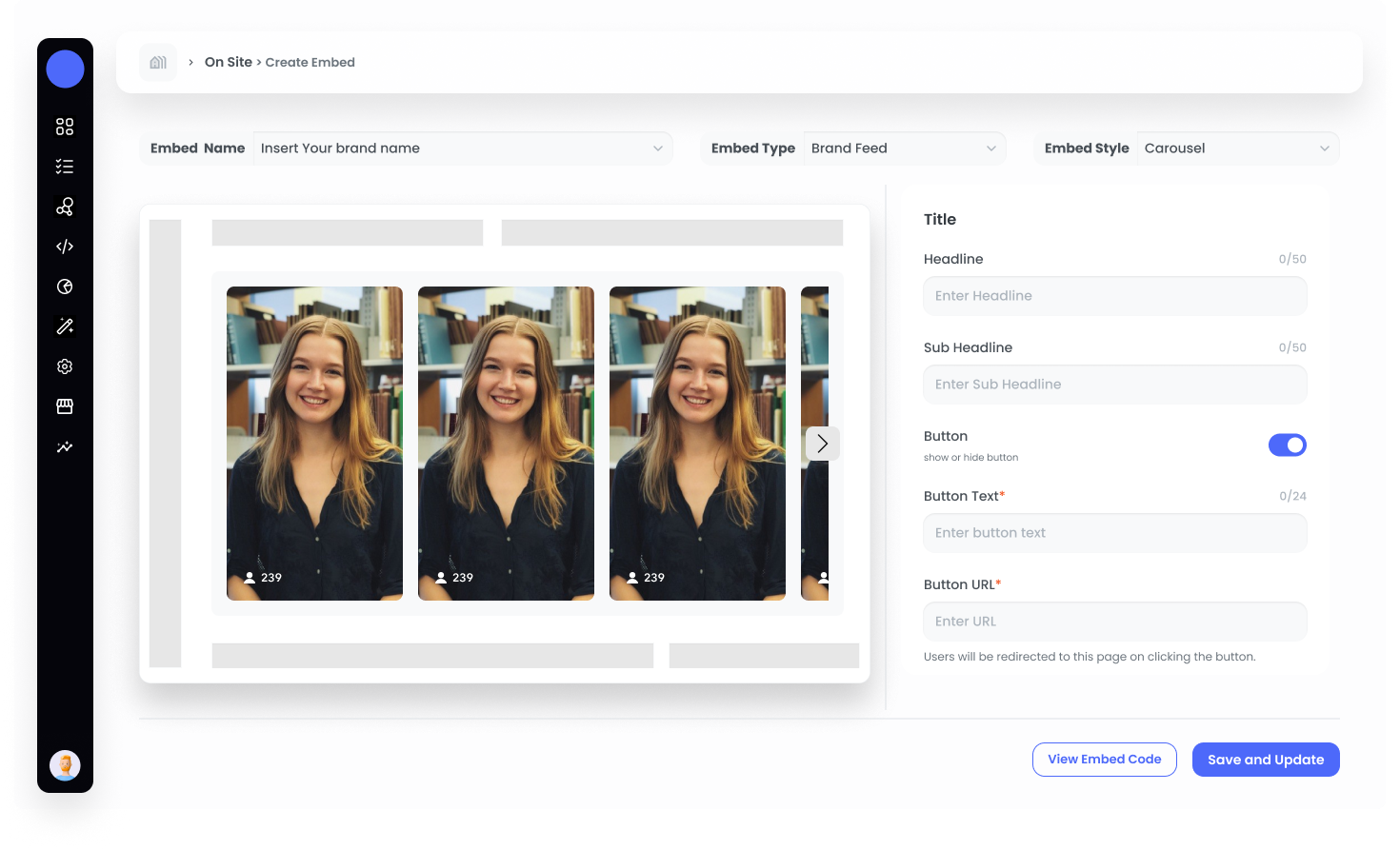Click the home building breadcrumb icon
The width and height of the screenshot is (1400, 850).
pyautogui.click(x=158, y=62)
